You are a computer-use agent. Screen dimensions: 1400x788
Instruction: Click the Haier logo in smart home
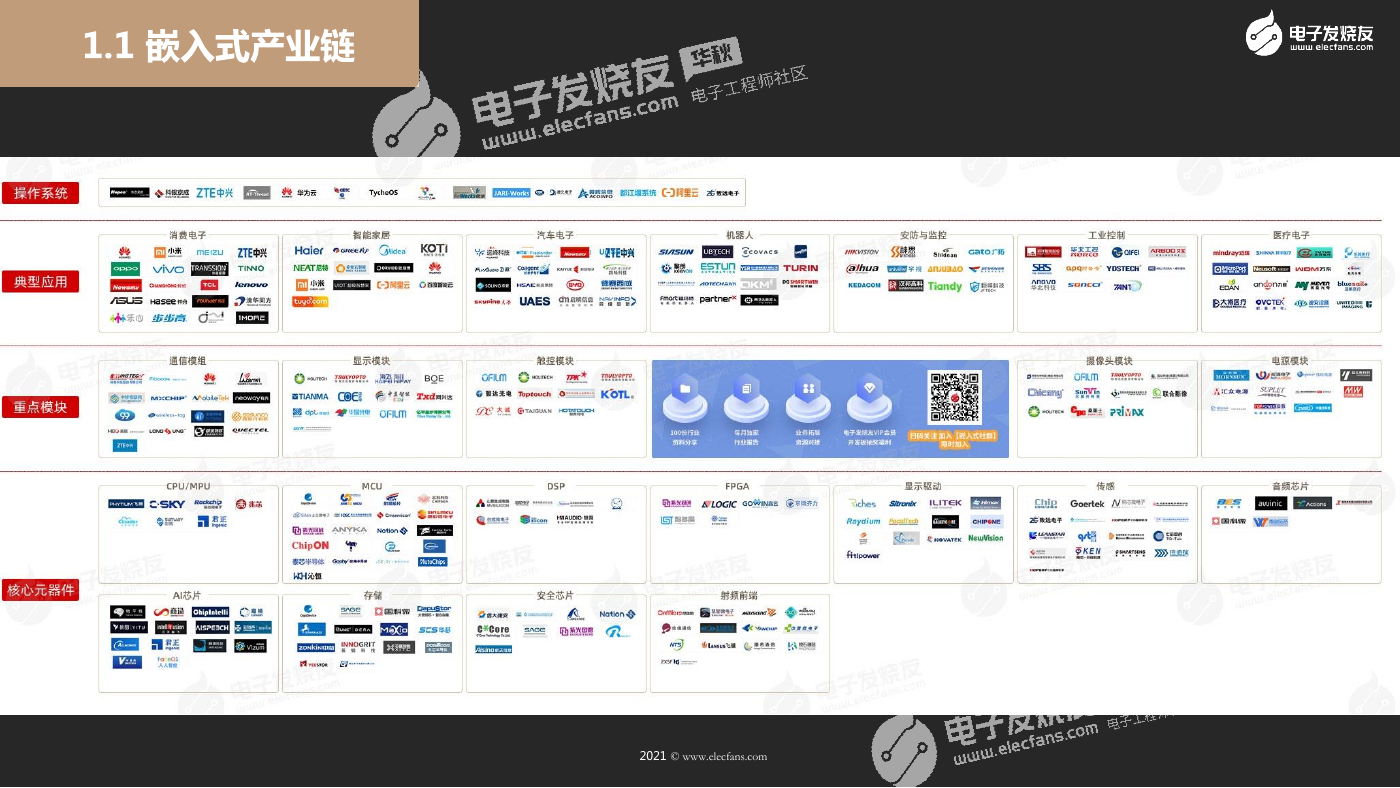point(309,250)
